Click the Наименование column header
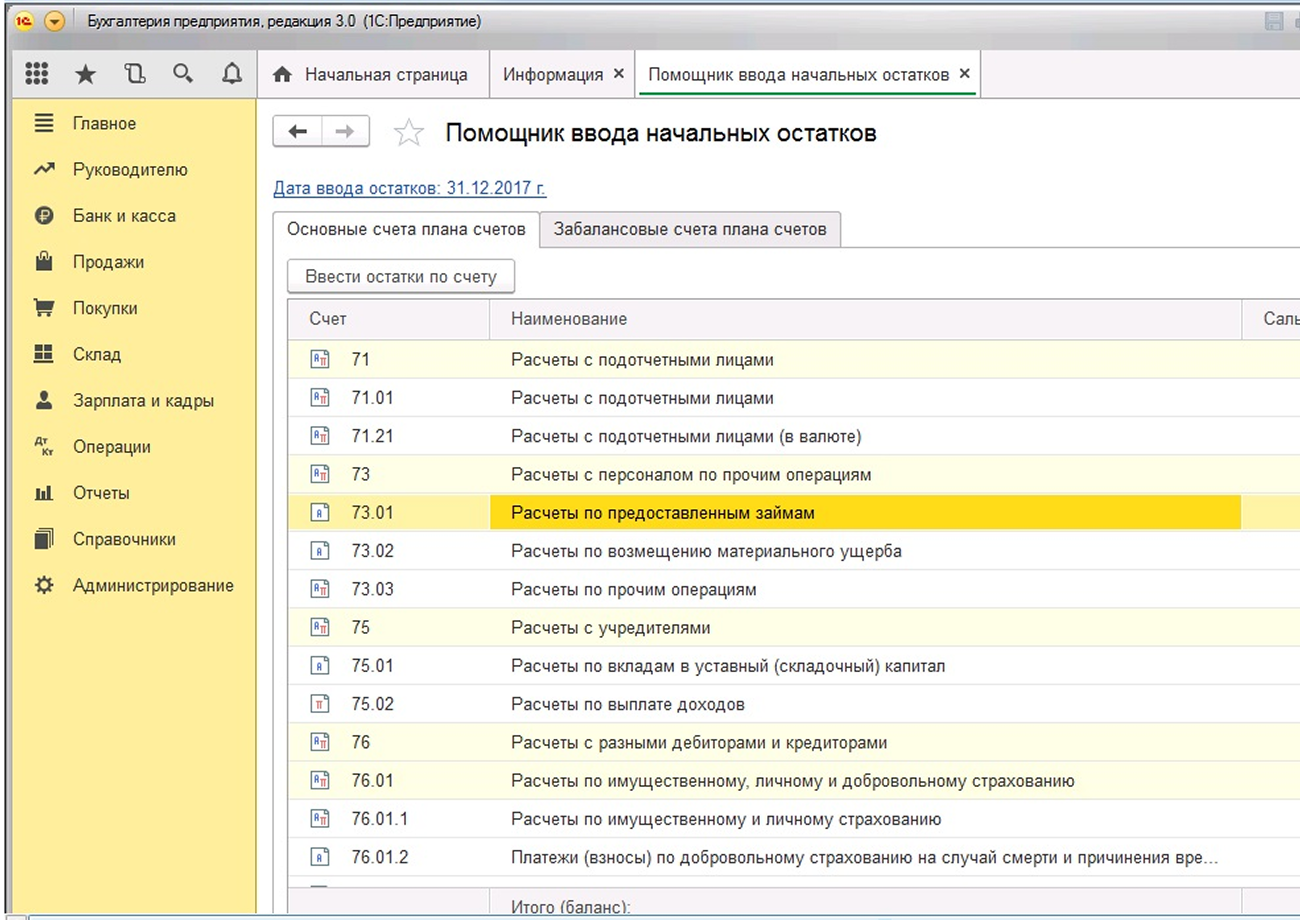Screen dimensions: 1300x920 tap(569, 319)
